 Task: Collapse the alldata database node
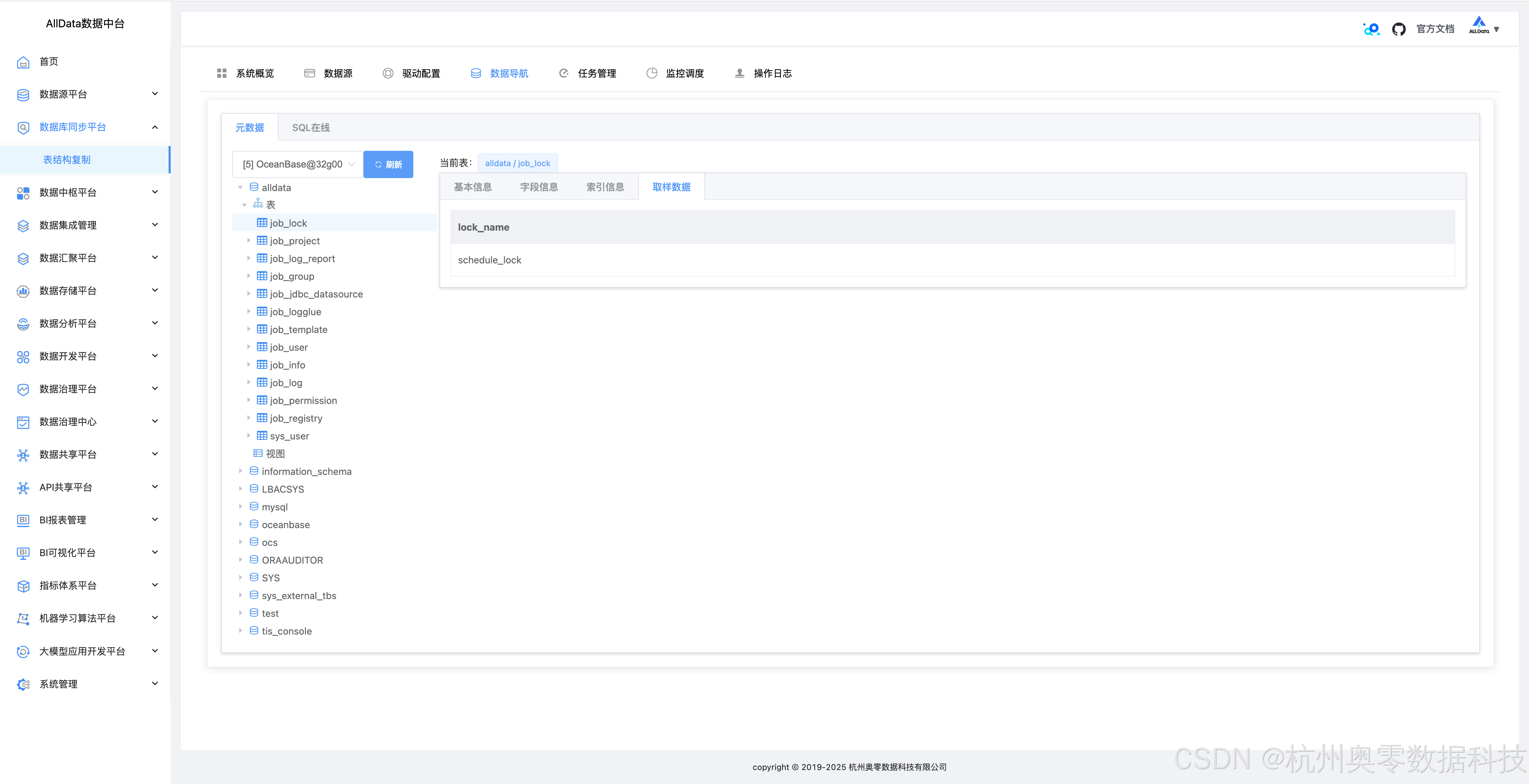pyautogui.click(x=240, y=188)
